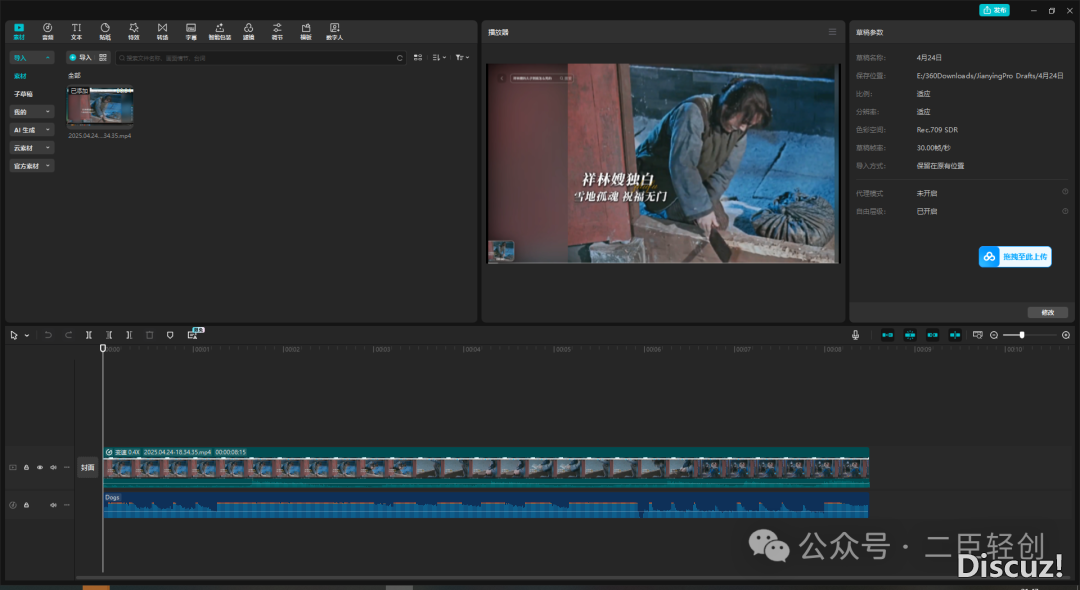Open the sort order dropdown
The height and width of the screenshot is (590, 1080).
[439, 58]
